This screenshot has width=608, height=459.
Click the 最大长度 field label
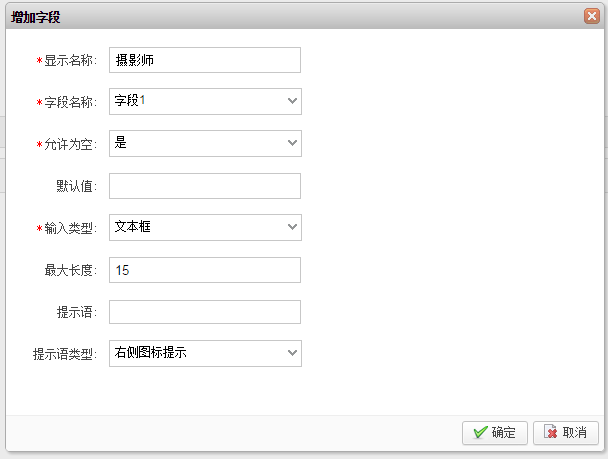point(70,270)
